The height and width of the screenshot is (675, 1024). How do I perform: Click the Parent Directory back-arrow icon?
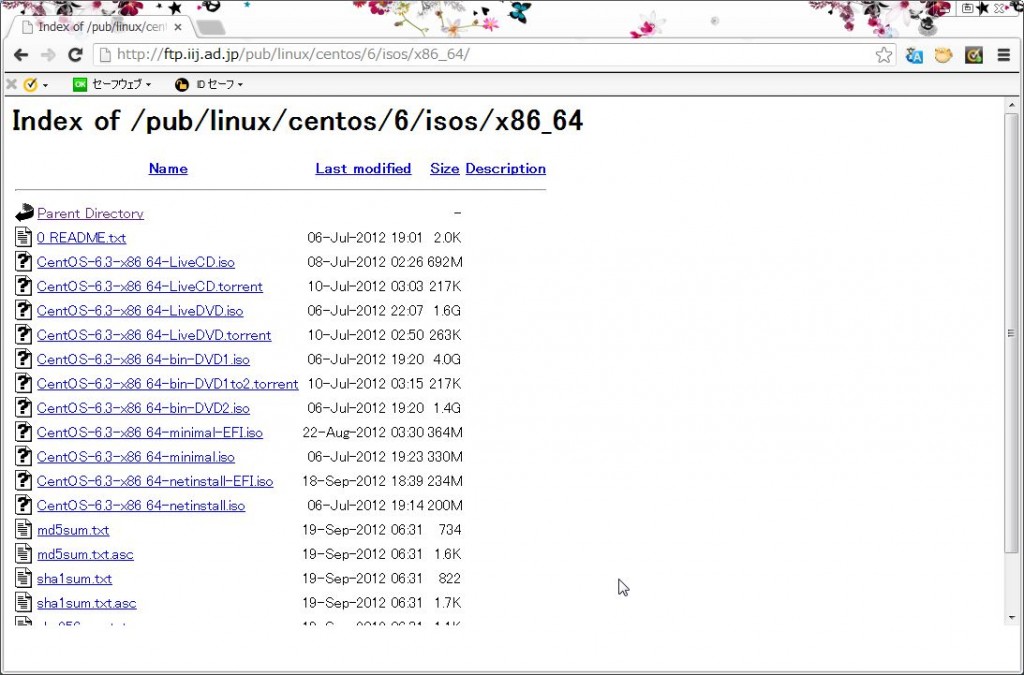click(x=24, y=213)
